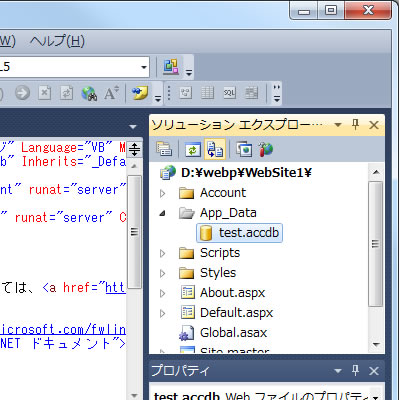Select the Account folder
Screen dimensions: 400x400
(x=223, y=193)
